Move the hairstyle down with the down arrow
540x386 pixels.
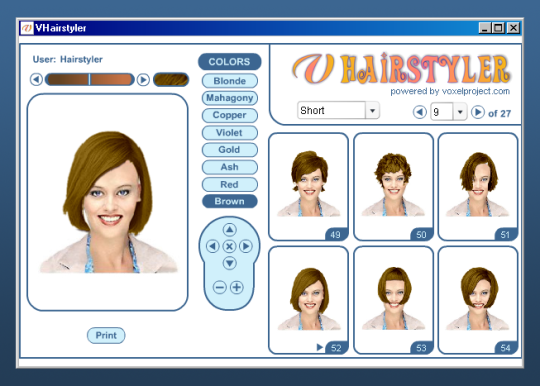click(229, 263)
